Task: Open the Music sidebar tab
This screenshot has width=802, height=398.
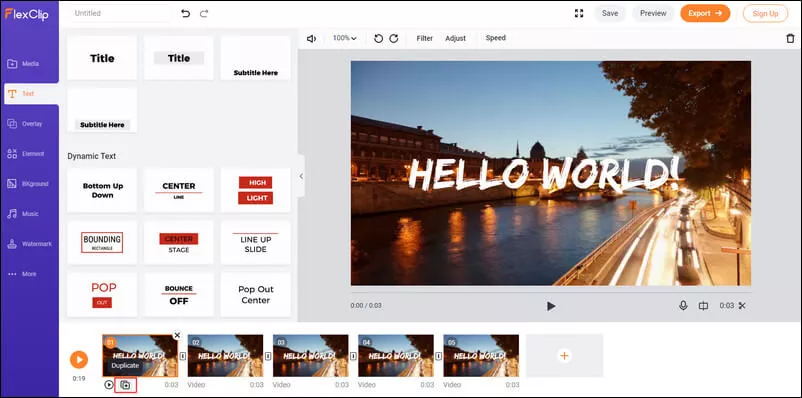Action: pos(30,214)
